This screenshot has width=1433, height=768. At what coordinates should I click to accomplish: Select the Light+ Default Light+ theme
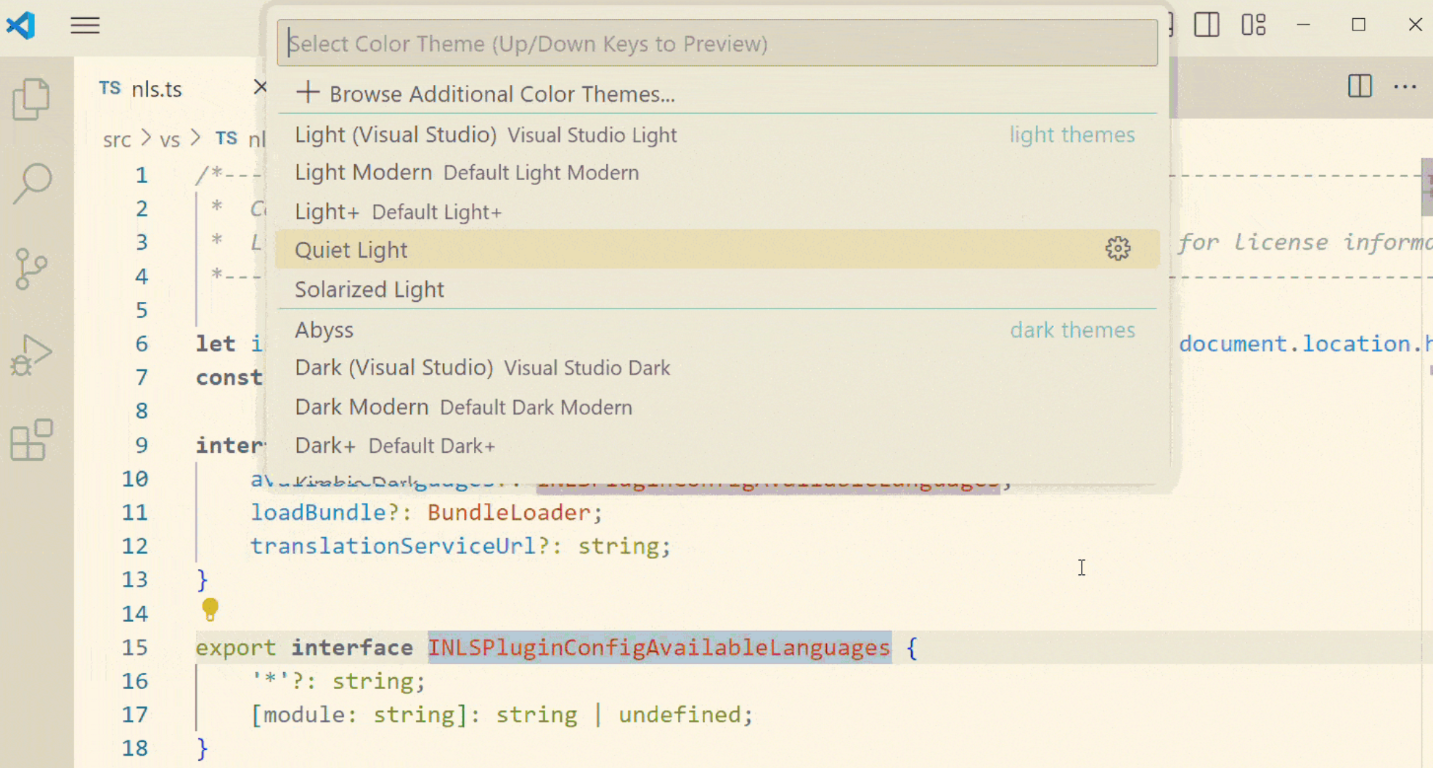point(717,212)
